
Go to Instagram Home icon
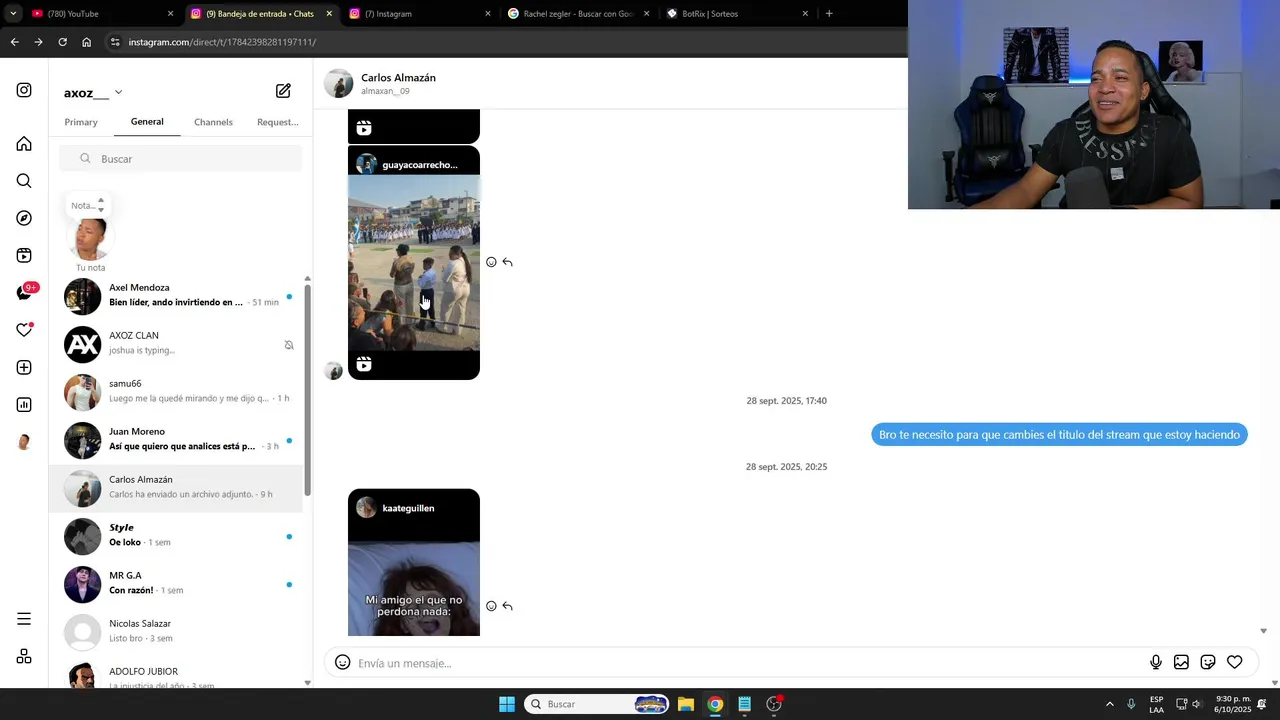pyautogui.click(x=24, y=144)
